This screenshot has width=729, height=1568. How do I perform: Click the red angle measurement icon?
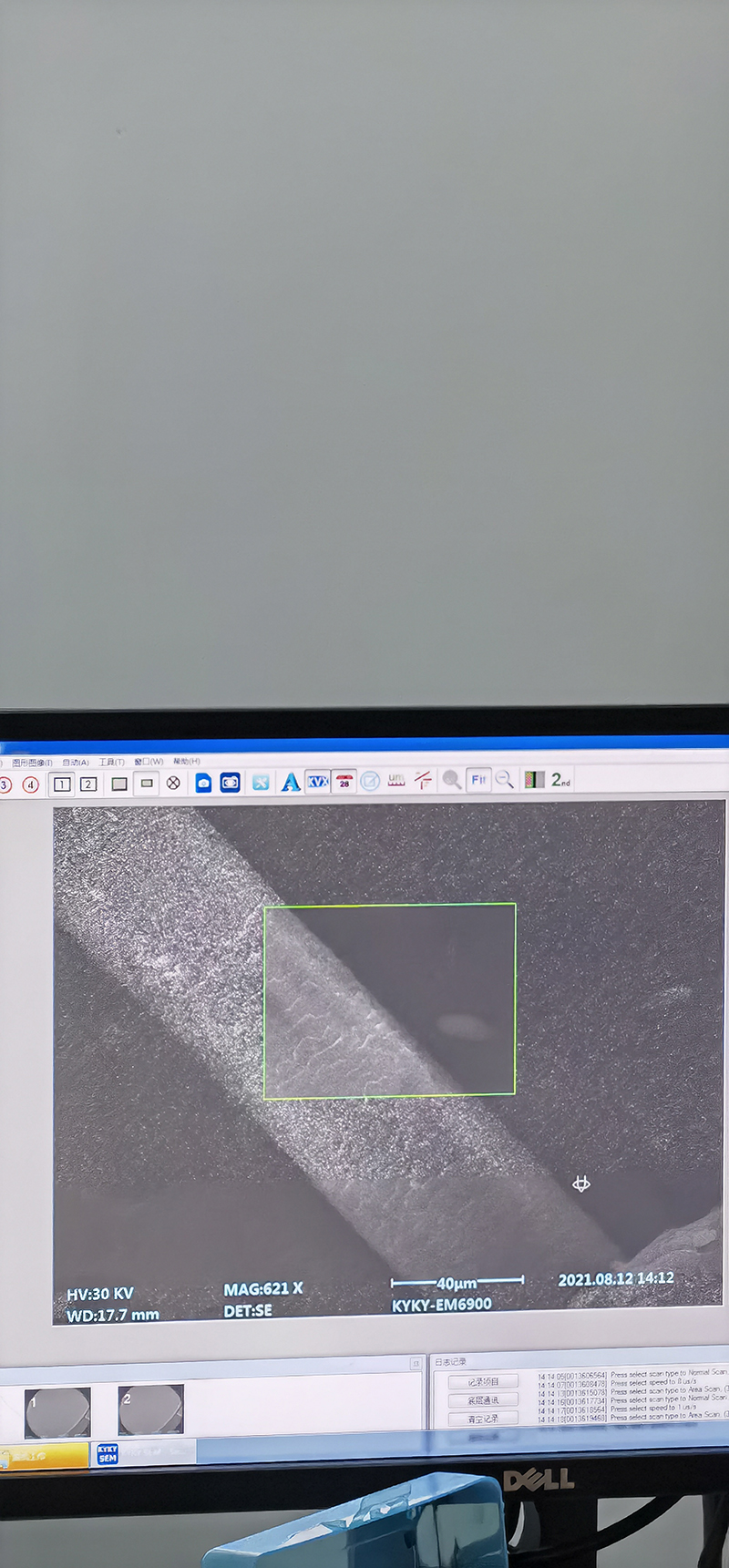click(423, 780)
